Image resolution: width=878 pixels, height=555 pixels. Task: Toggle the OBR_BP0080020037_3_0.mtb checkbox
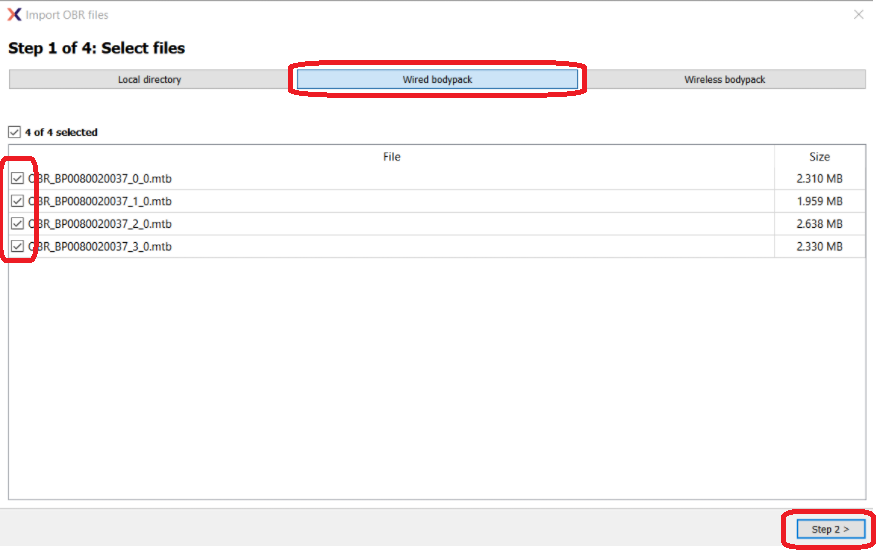click(x=18, y=246)
